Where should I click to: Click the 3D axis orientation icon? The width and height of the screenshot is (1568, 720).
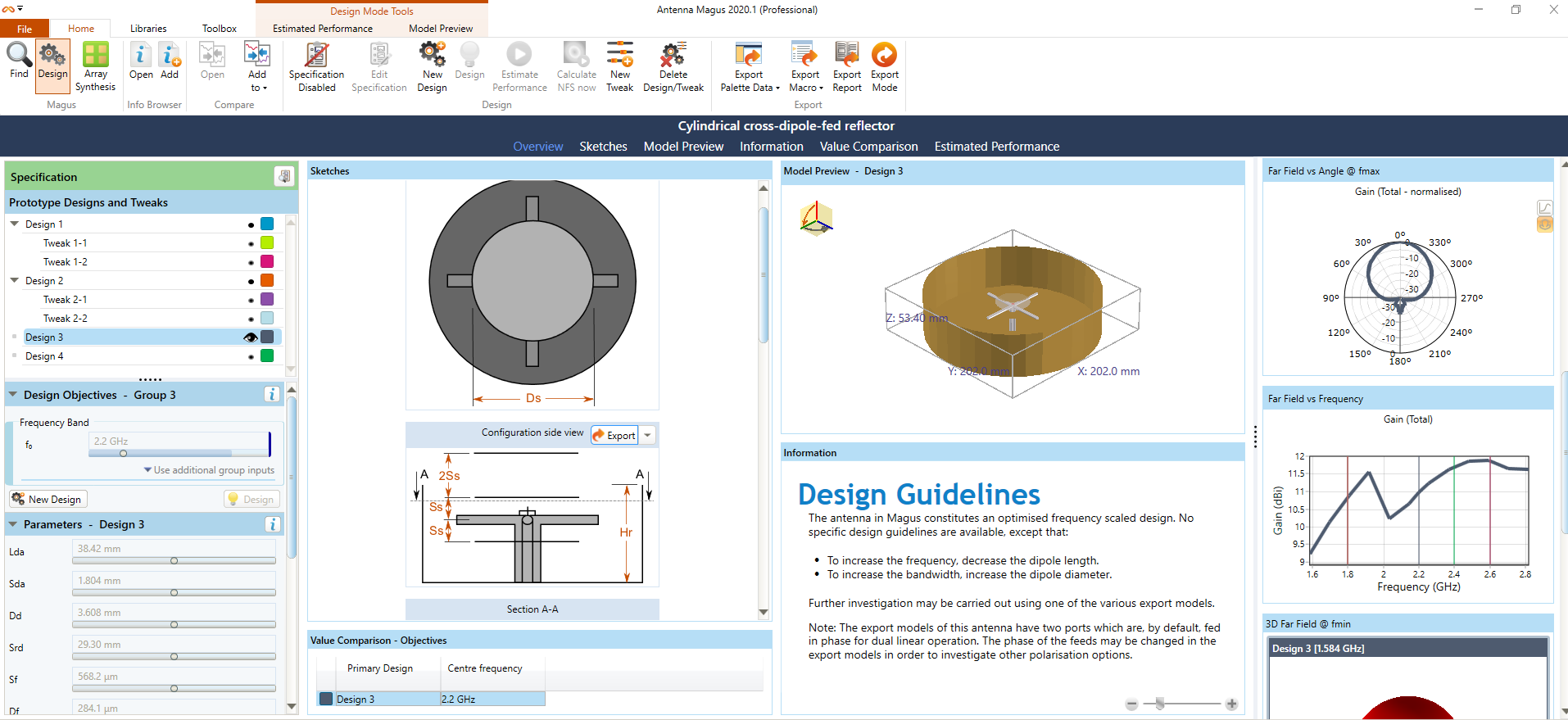[x=816, y=219]
